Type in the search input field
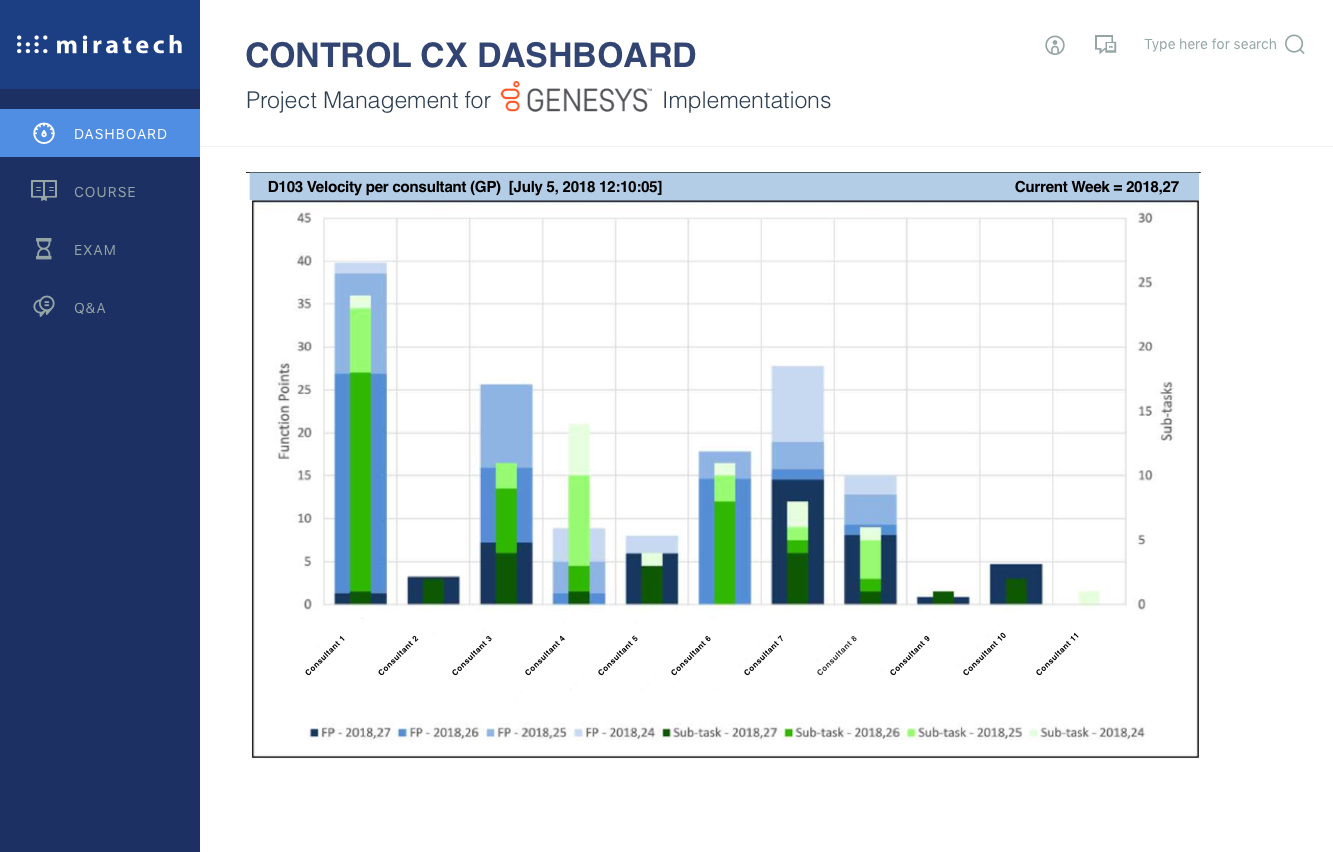Image resolution: width=1333 pixels, height=852 pixels. (x=1210, y=45)
